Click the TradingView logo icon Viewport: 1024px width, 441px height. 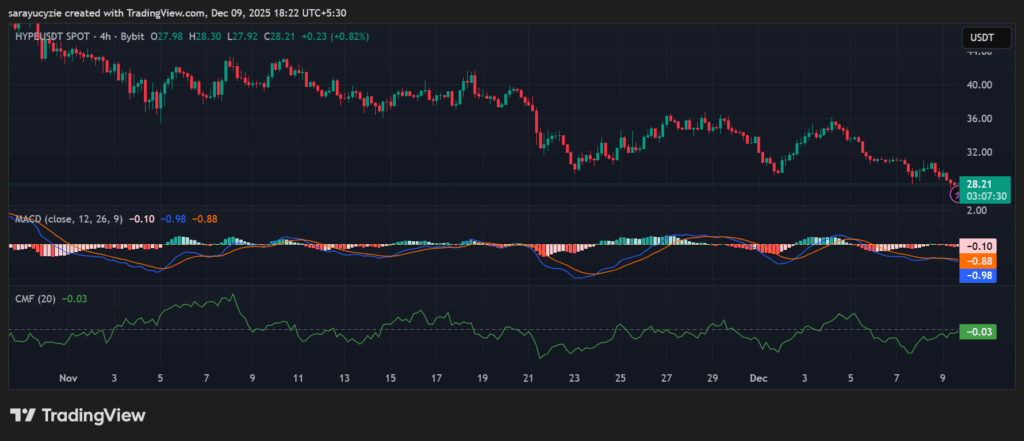(22, 415)
